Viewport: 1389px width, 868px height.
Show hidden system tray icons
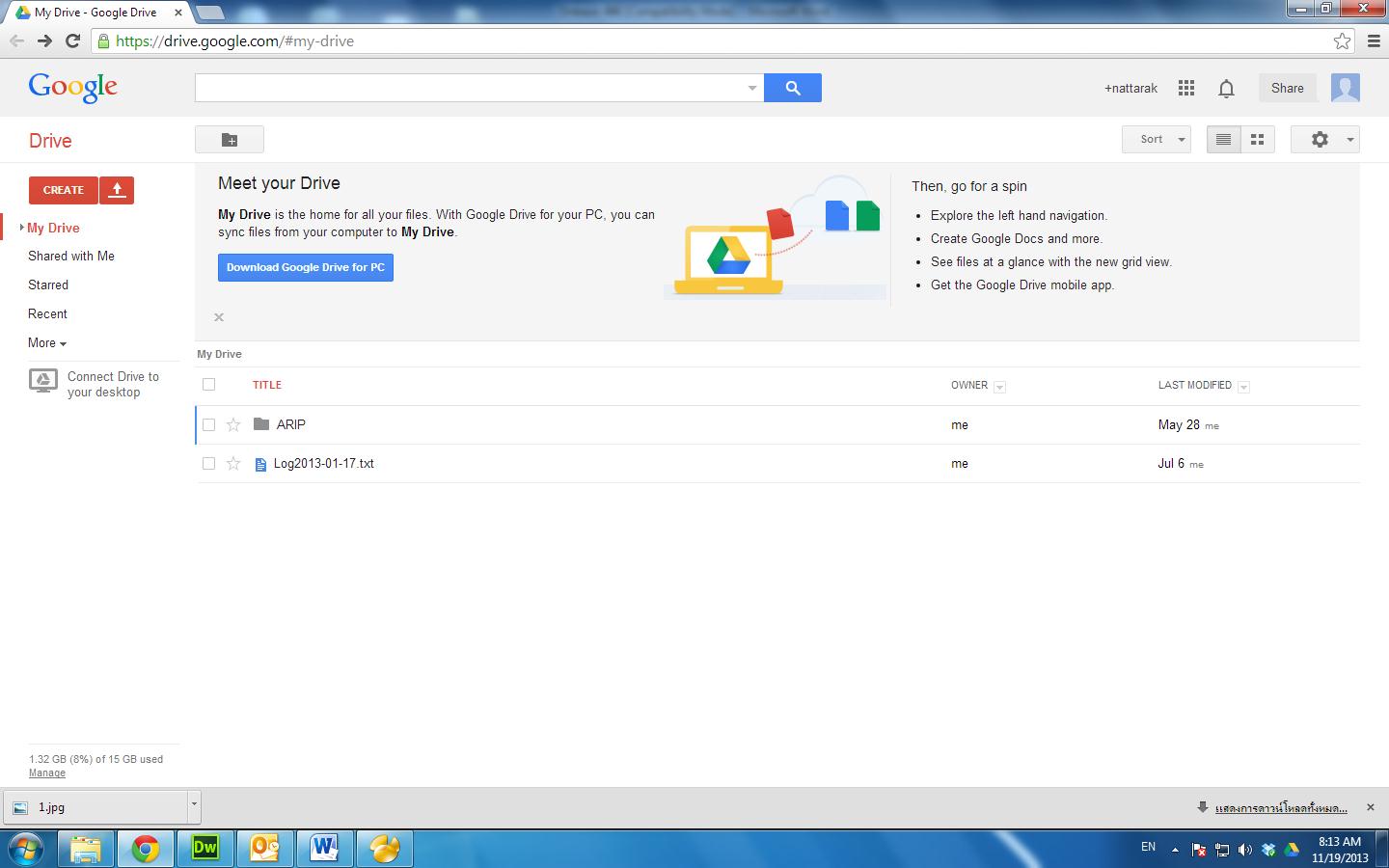click(1175, 850)
